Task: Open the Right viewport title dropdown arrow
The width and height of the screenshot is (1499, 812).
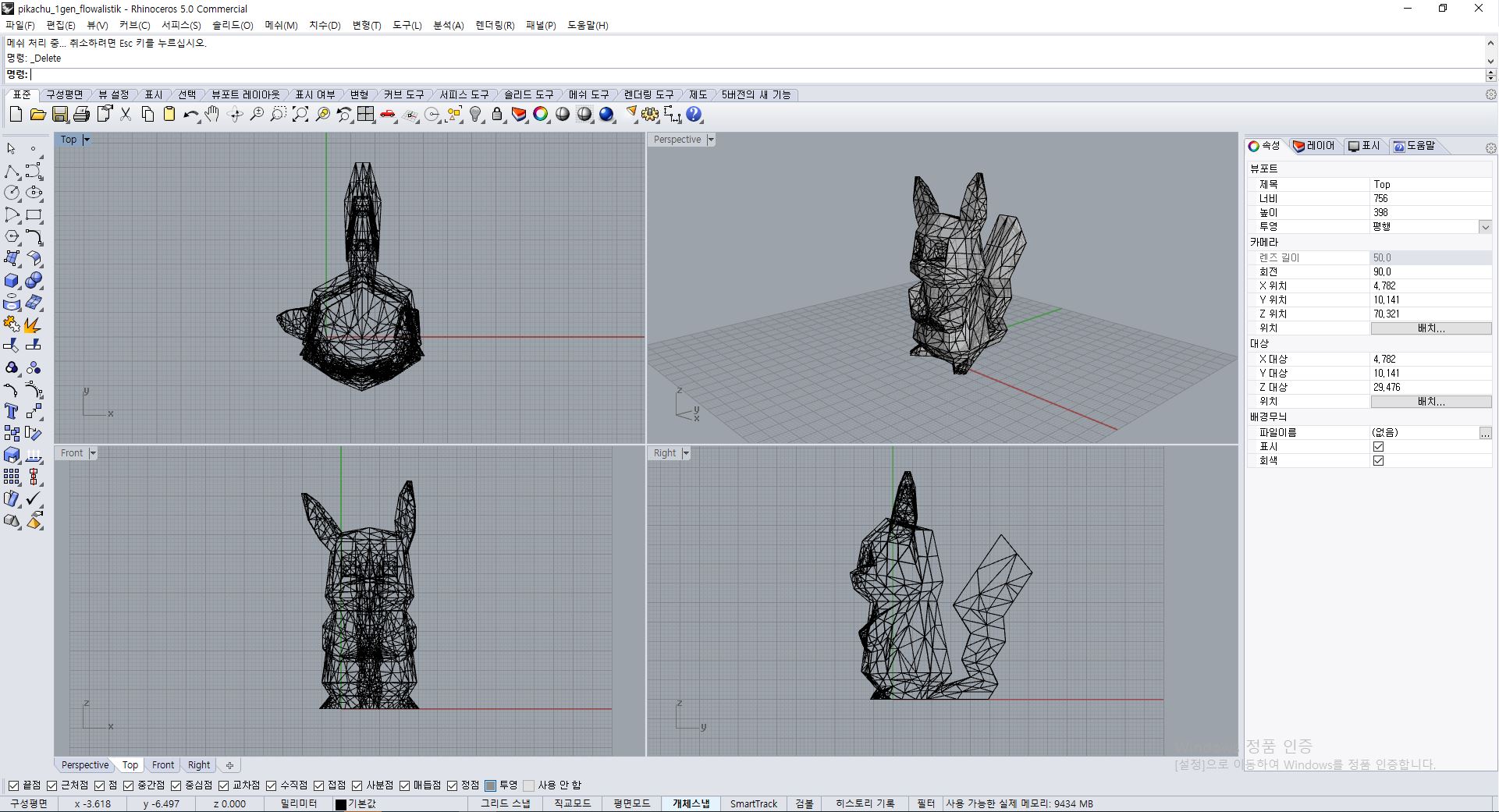Action: pos(686,453)
